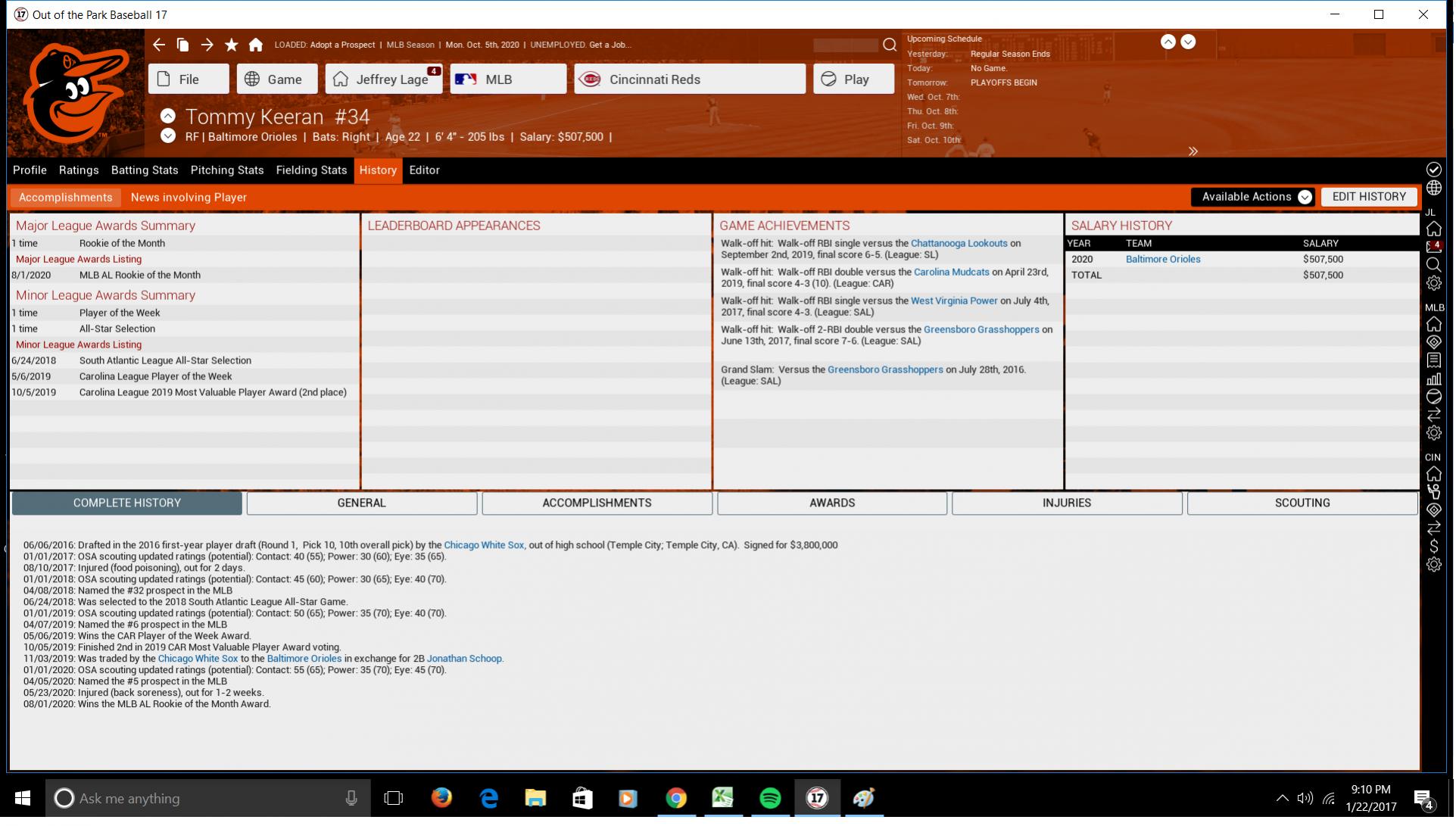Expand the schedule panel with the double chevron
Image resolution: width=1456 pixels, height=826 pixels.
point(1193,151)
